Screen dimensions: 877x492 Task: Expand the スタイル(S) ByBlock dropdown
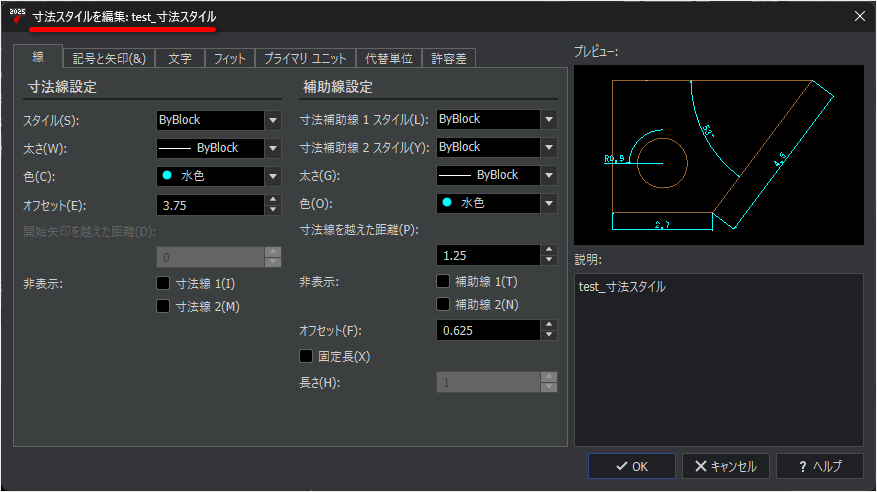pos(272,120)
